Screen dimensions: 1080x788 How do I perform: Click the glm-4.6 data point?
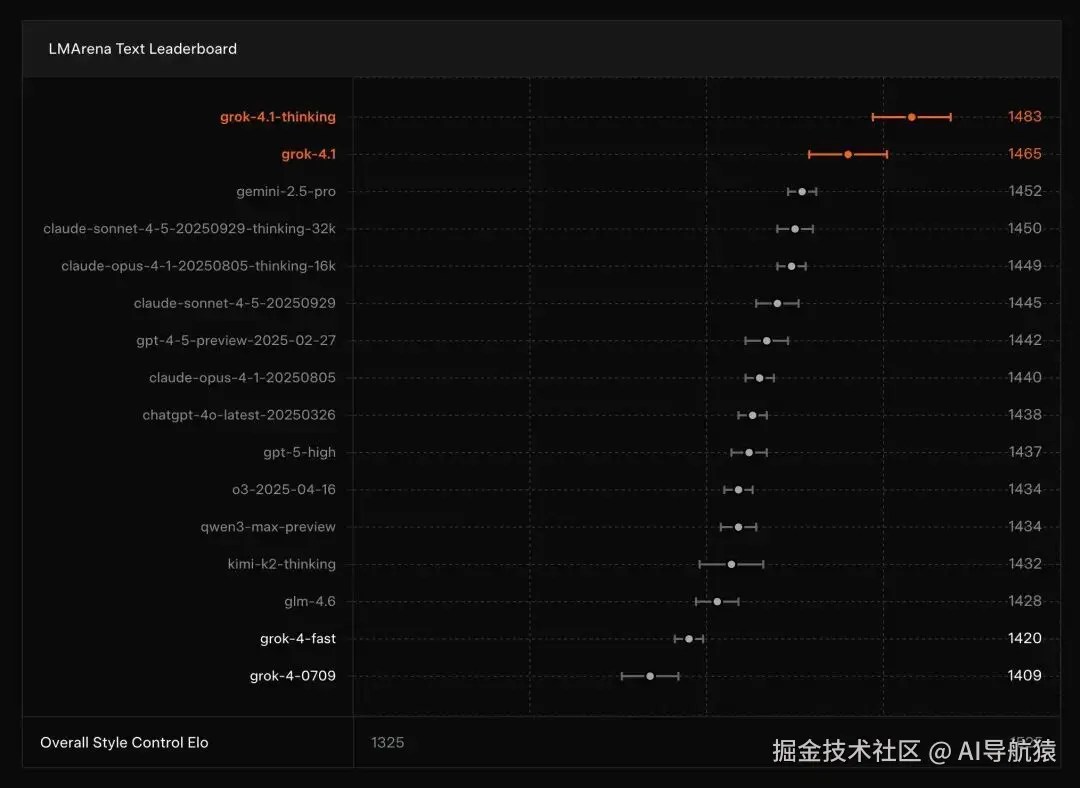point(717,601)
